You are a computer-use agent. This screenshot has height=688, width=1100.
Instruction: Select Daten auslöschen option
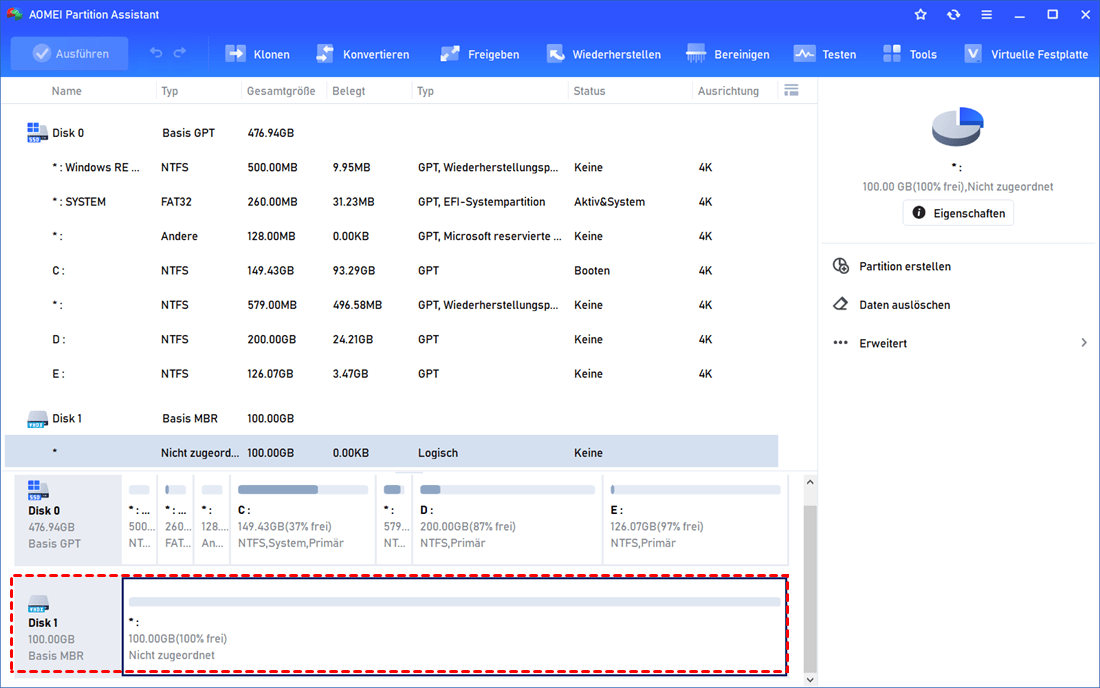pyautogui.click(x=904, y=305)
